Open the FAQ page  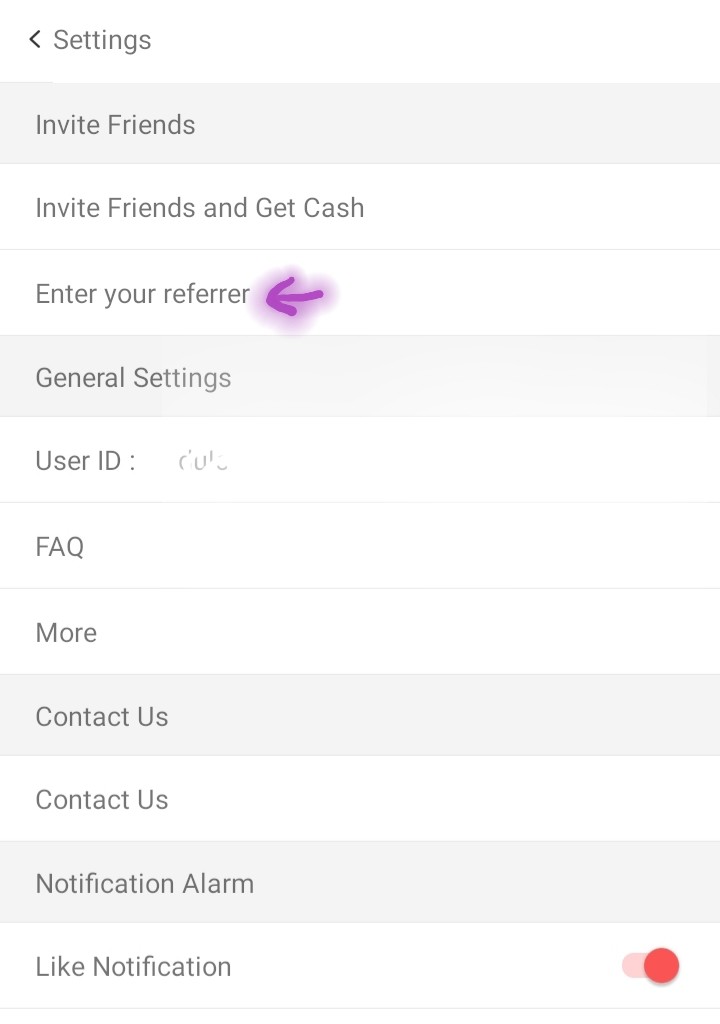(x=60, y=547)
